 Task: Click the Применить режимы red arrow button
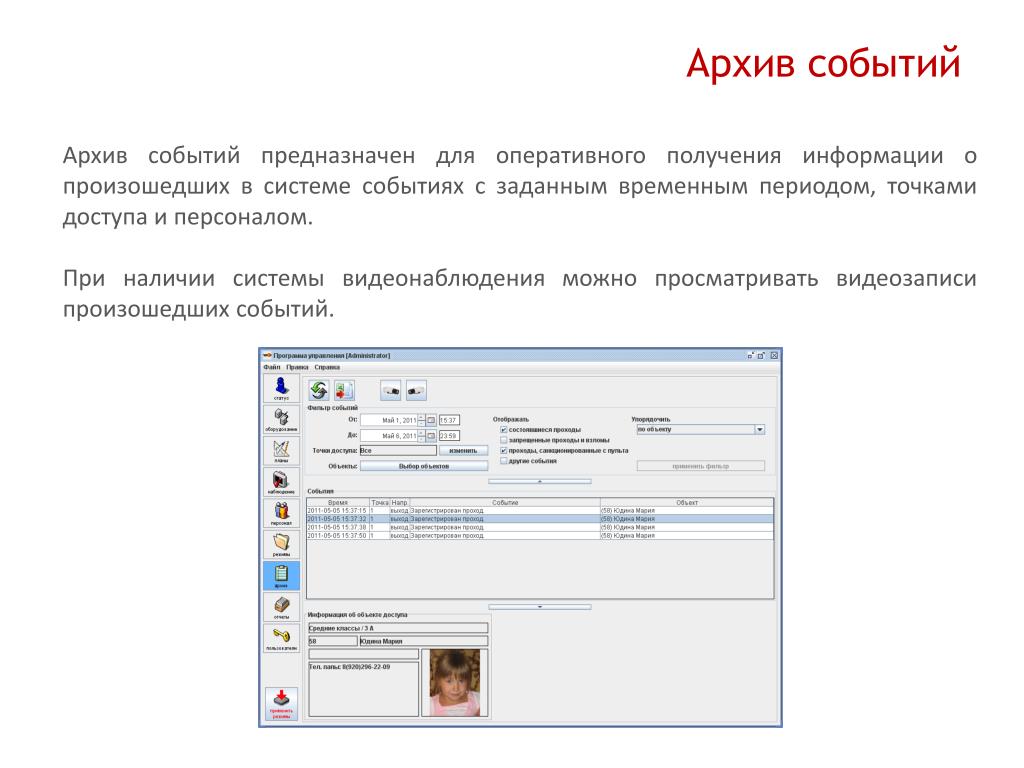coord(281,704)
